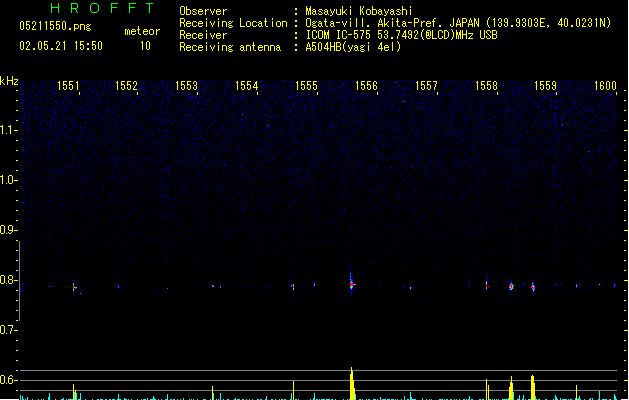
Task: Click the antenna text A504HB(yagi 4el)
Action: point(353,47)
